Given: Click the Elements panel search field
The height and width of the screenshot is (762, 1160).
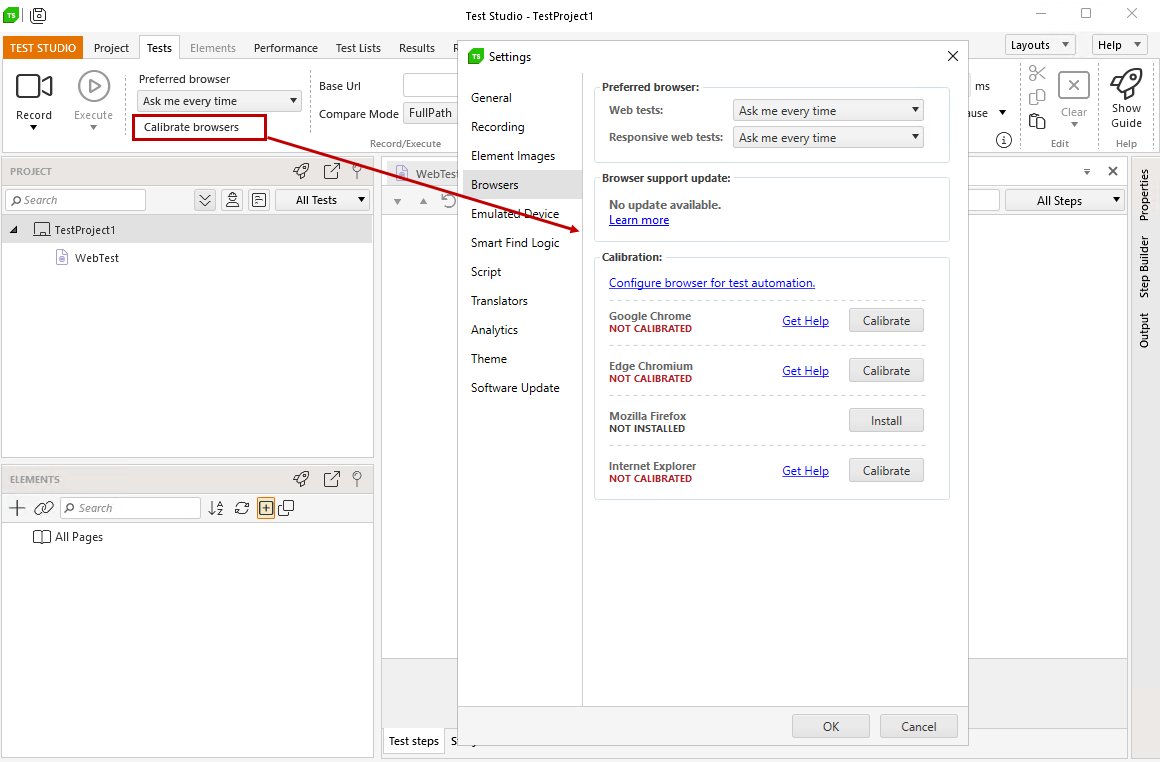Looking at the screenshot, I should click(130, 508).
